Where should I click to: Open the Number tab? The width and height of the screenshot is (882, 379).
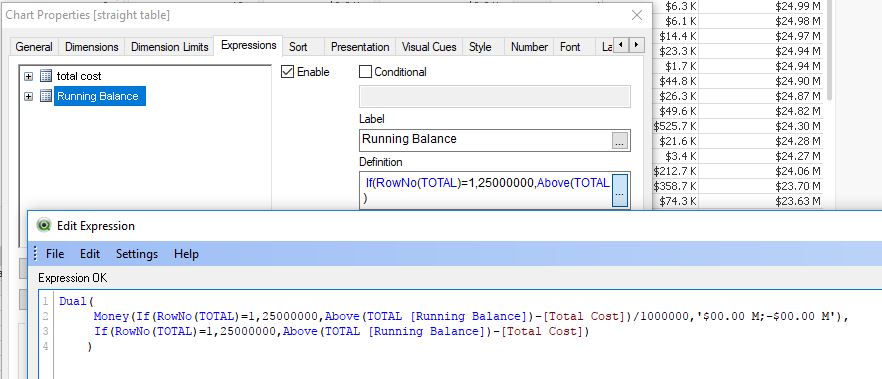(x=529, y=47)
